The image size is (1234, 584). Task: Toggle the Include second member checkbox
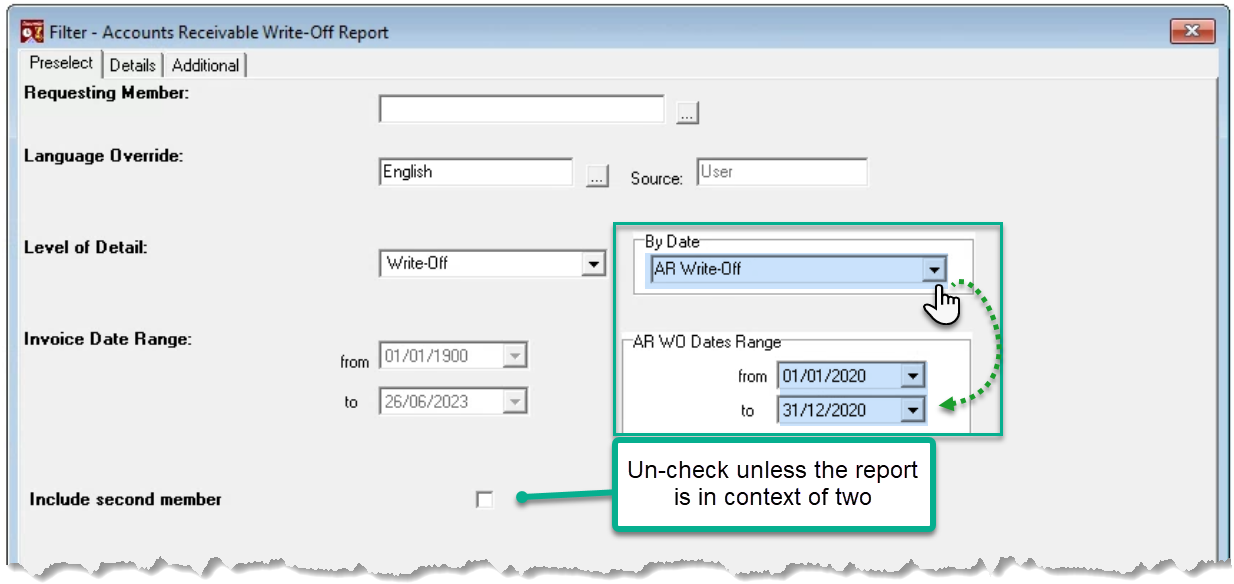click(x=485, y=499)
